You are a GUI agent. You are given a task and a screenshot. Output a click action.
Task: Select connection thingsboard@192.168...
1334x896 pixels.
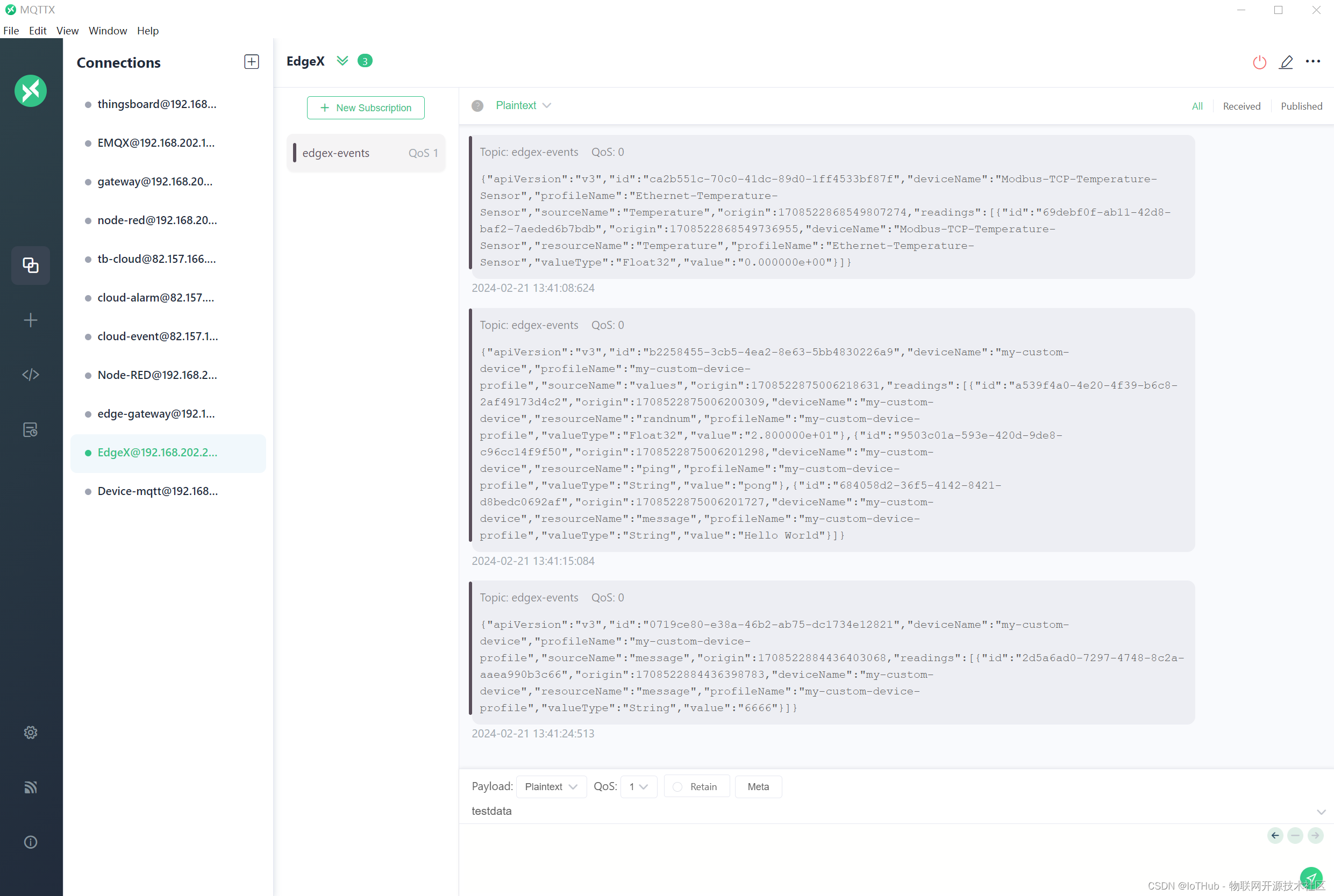168,105
